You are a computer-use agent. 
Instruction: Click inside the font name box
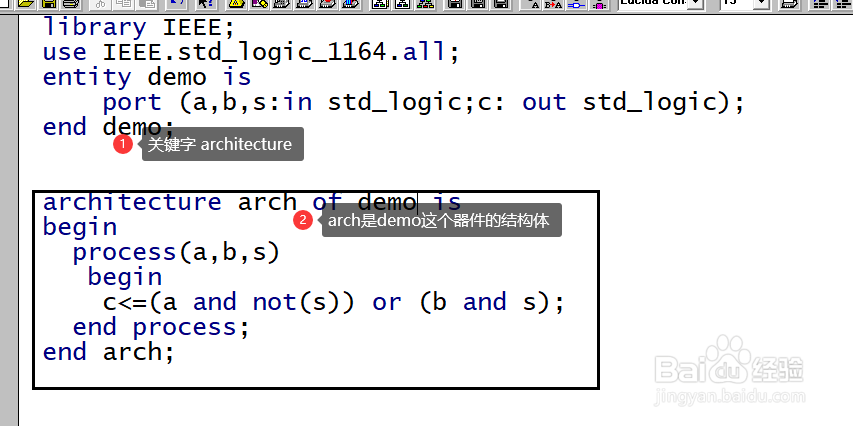point(654,4)
